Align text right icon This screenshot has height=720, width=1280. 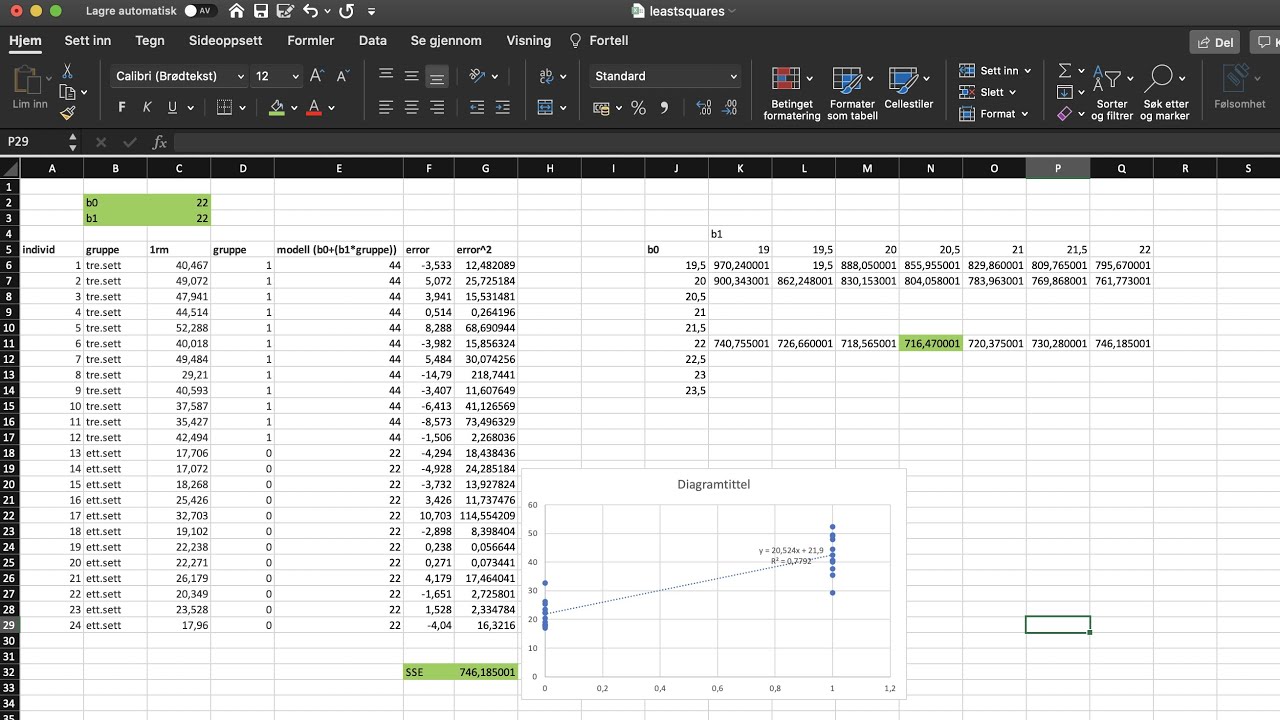pyautogui.click(x=437, y=108)
